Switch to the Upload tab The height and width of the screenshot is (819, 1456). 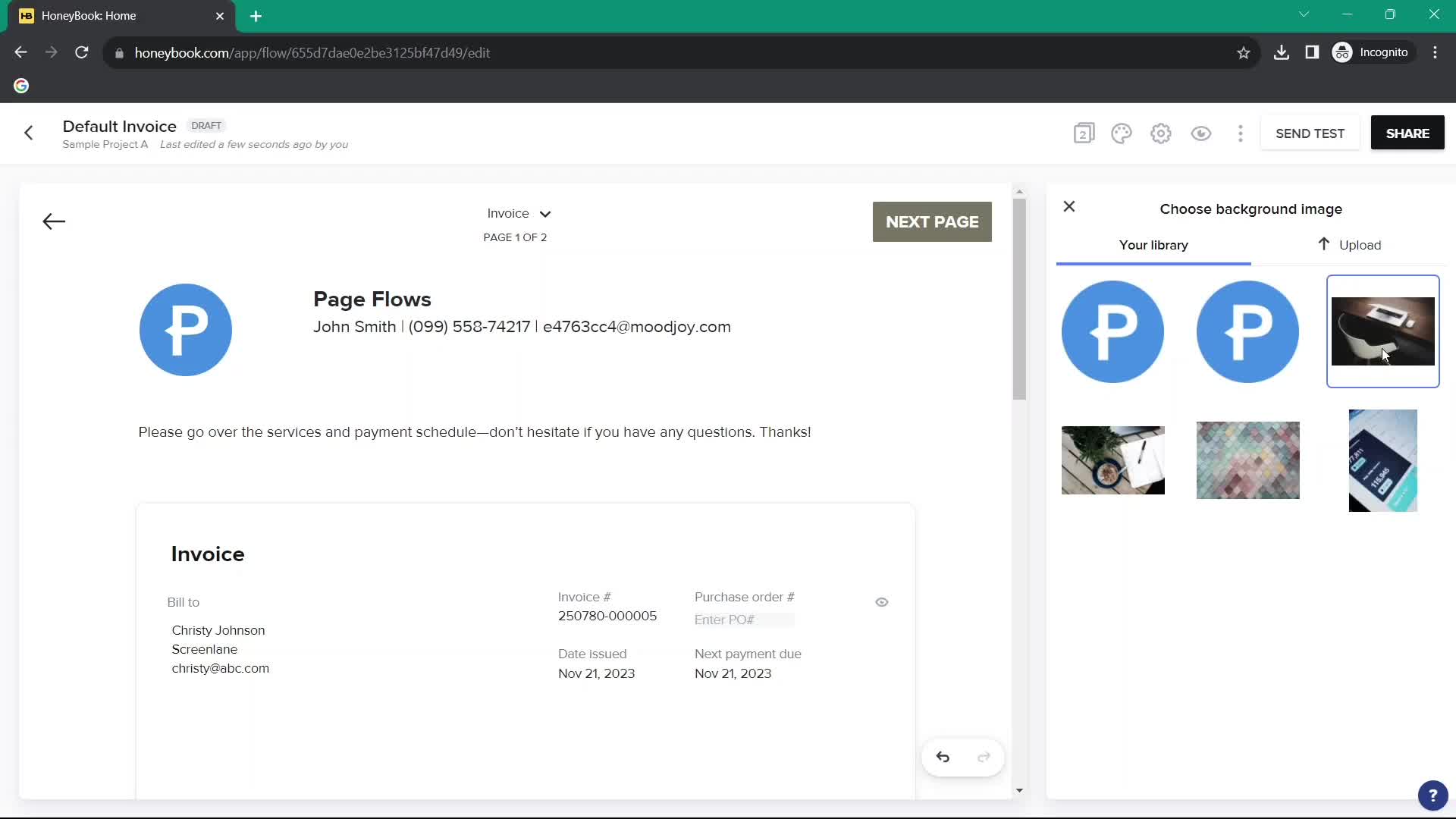1350,245
